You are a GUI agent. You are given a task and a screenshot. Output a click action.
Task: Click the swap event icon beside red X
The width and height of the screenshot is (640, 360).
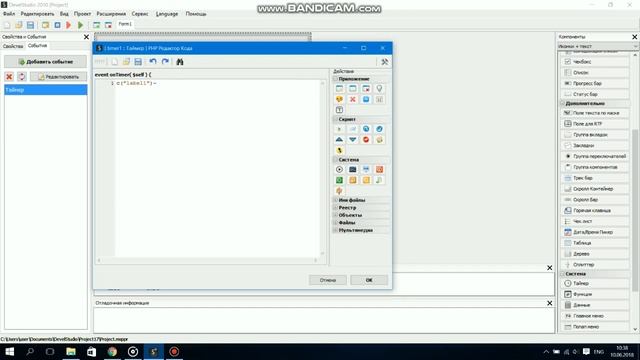[22, 77]
